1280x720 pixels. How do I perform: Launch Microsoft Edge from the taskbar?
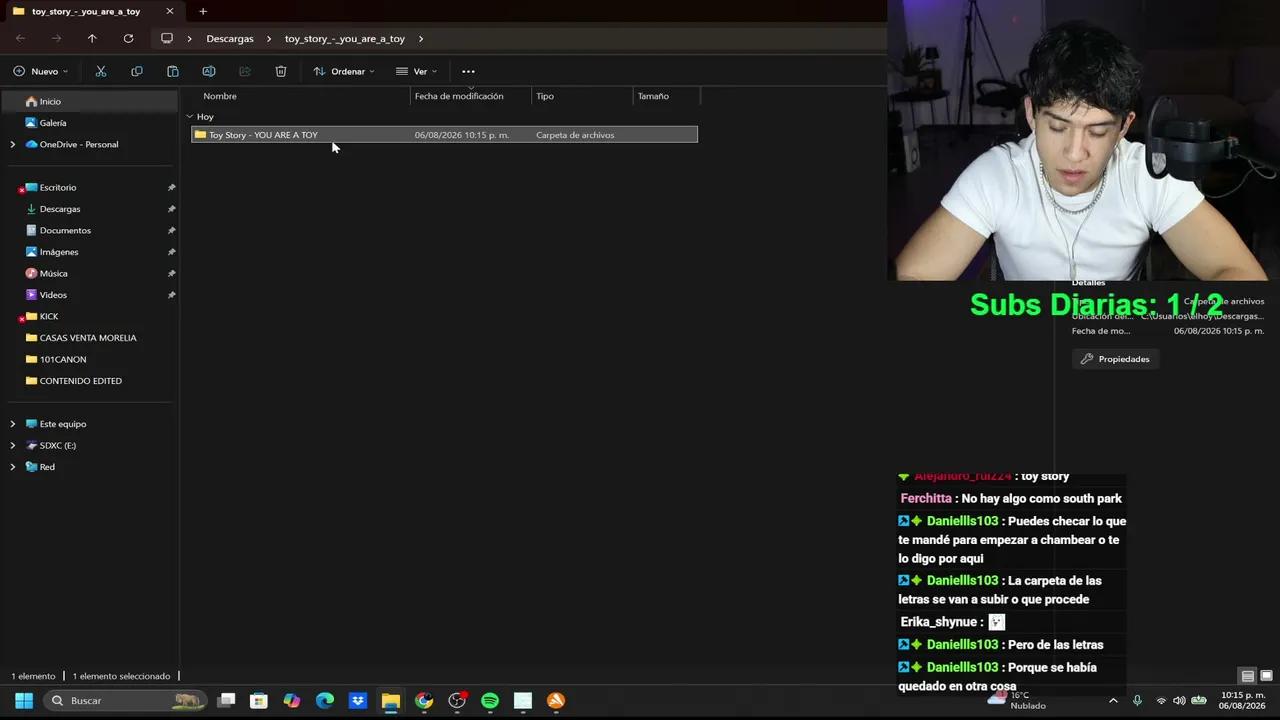point(325,700)
